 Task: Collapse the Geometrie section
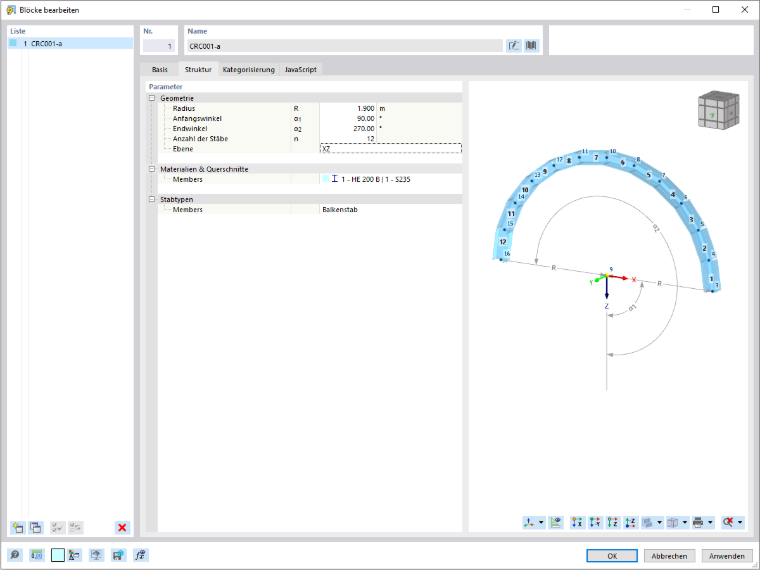pos(152,98)
